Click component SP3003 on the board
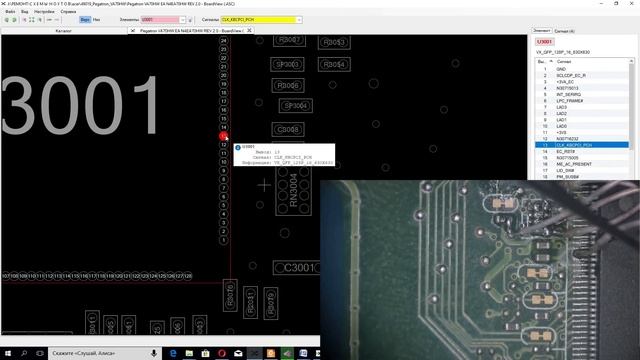This screenshot has height=360, width=640. (287, 64)
